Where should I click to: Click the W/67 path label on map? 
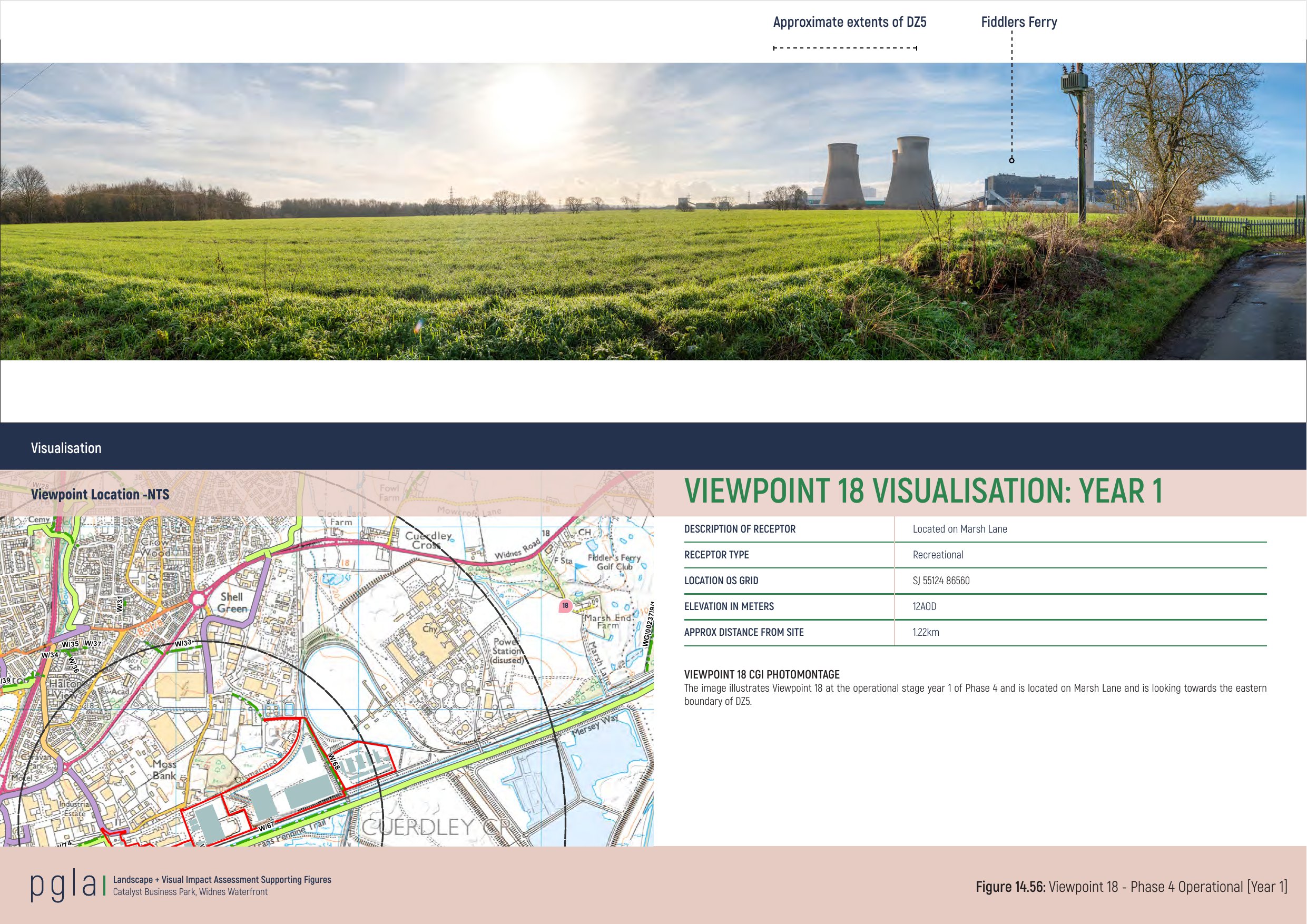click(267, 826)
